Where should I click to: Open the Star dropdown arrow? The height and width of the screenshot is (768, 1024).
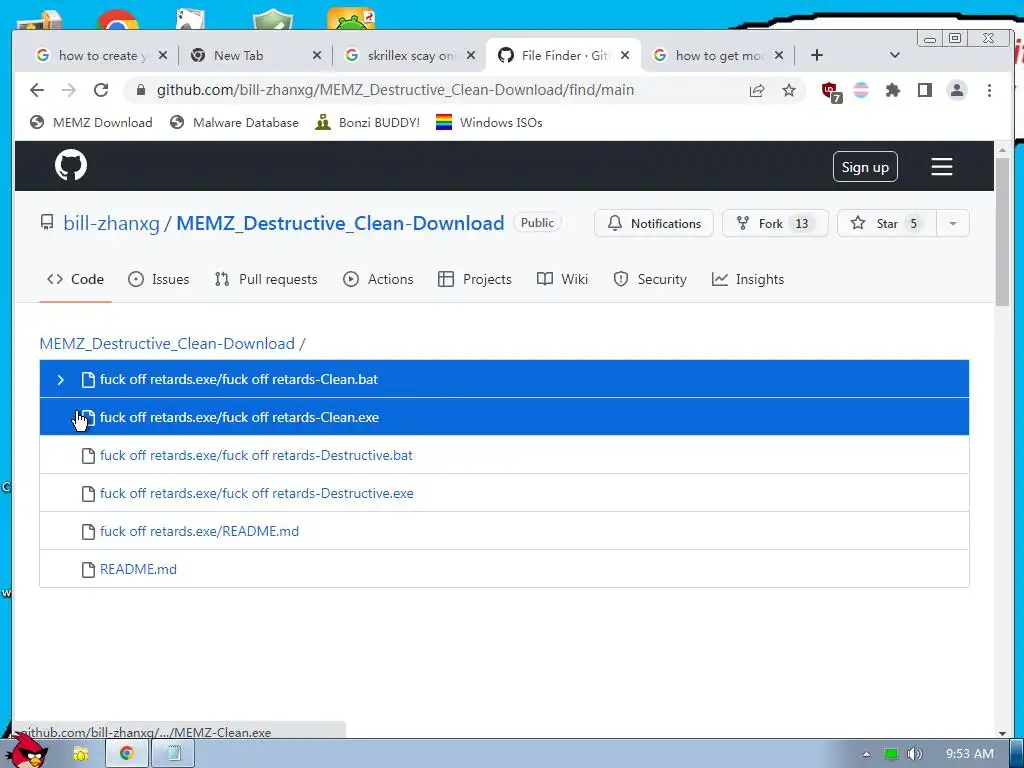coord(953,223)
